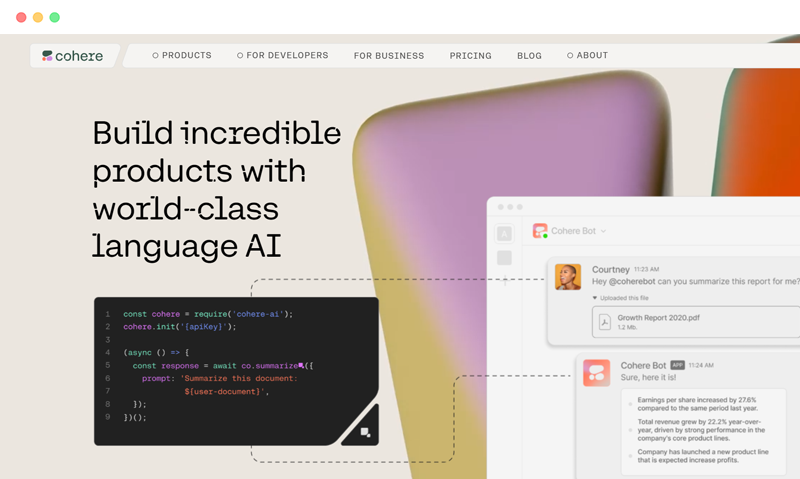Click the APP badge beside Cohere Bot

point(677,365)
